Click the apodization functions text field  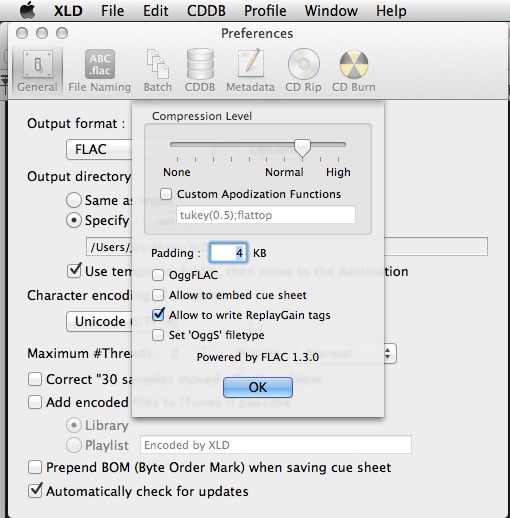point(266,215)
